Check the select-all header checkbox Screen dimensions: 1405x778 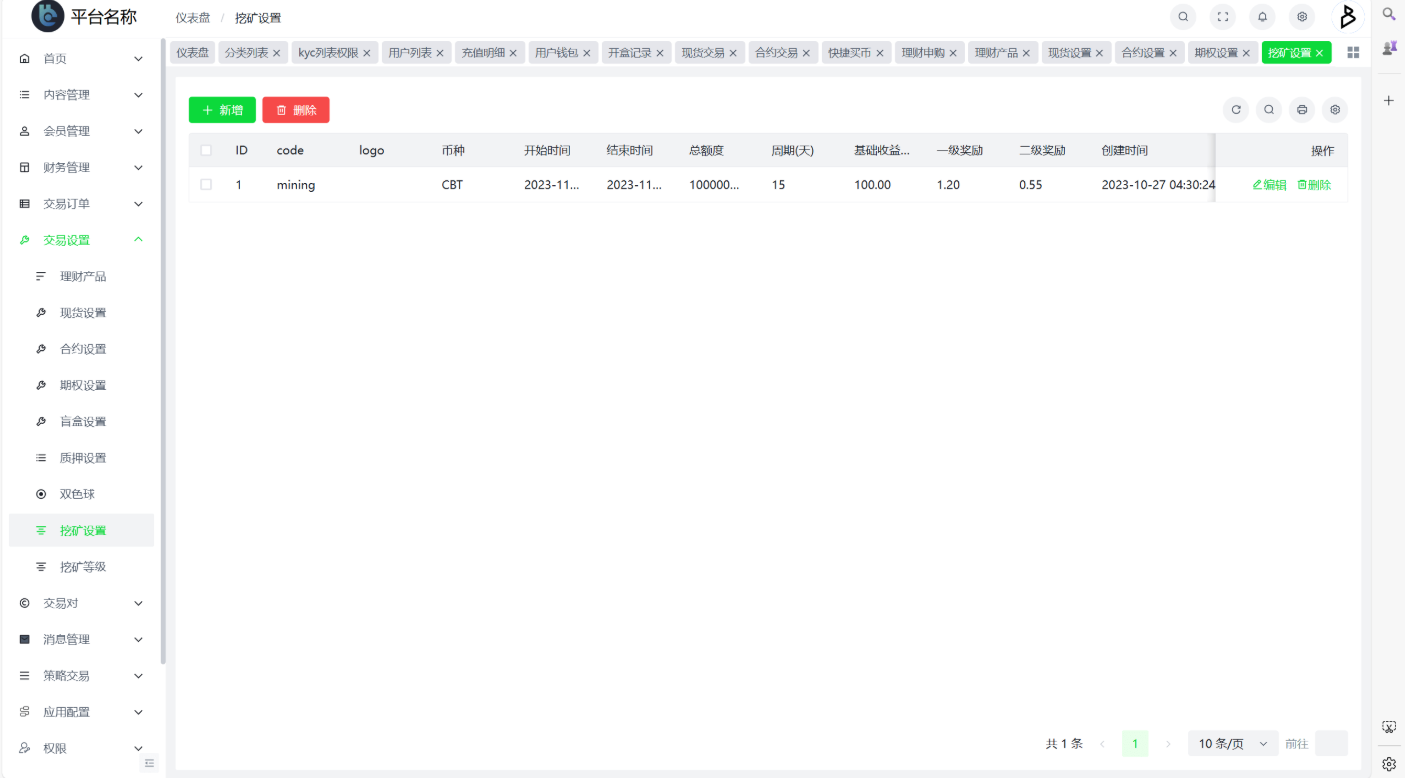pos(206,151)
